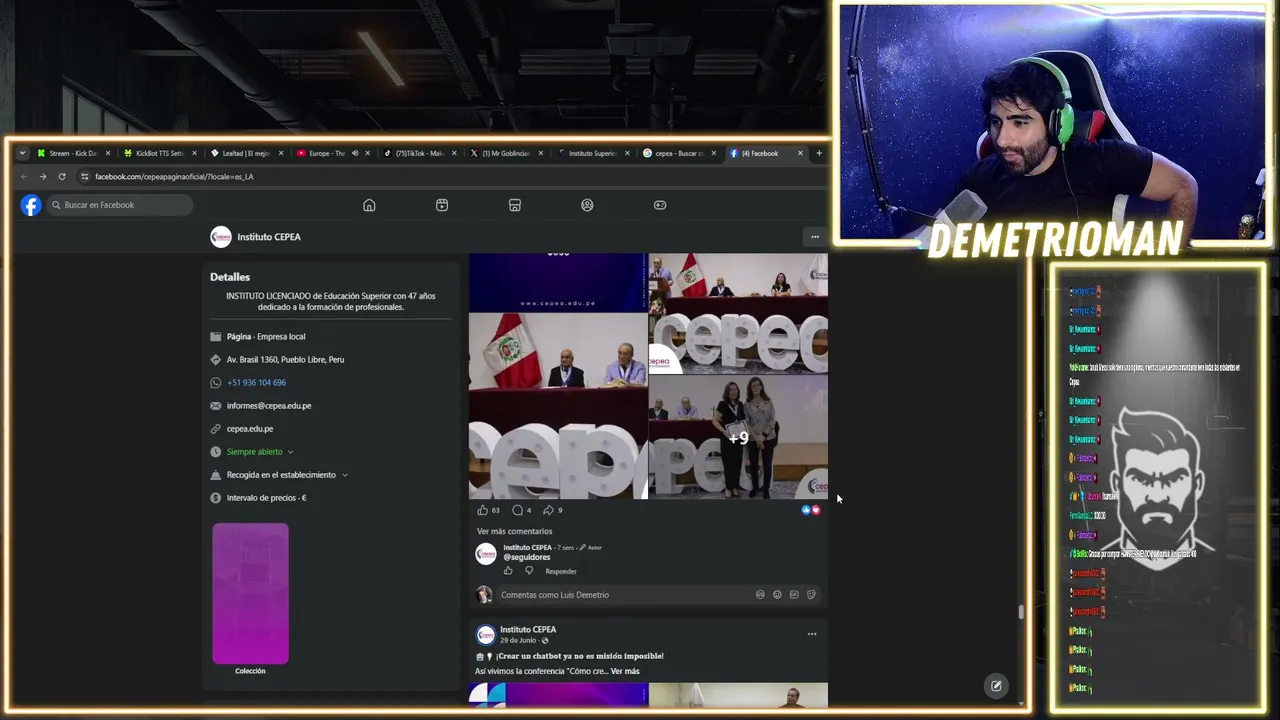Viewport: 1280px width, 720px height.
Task: Open the profile/groups icon in navigation
Action: pos(587,205)
